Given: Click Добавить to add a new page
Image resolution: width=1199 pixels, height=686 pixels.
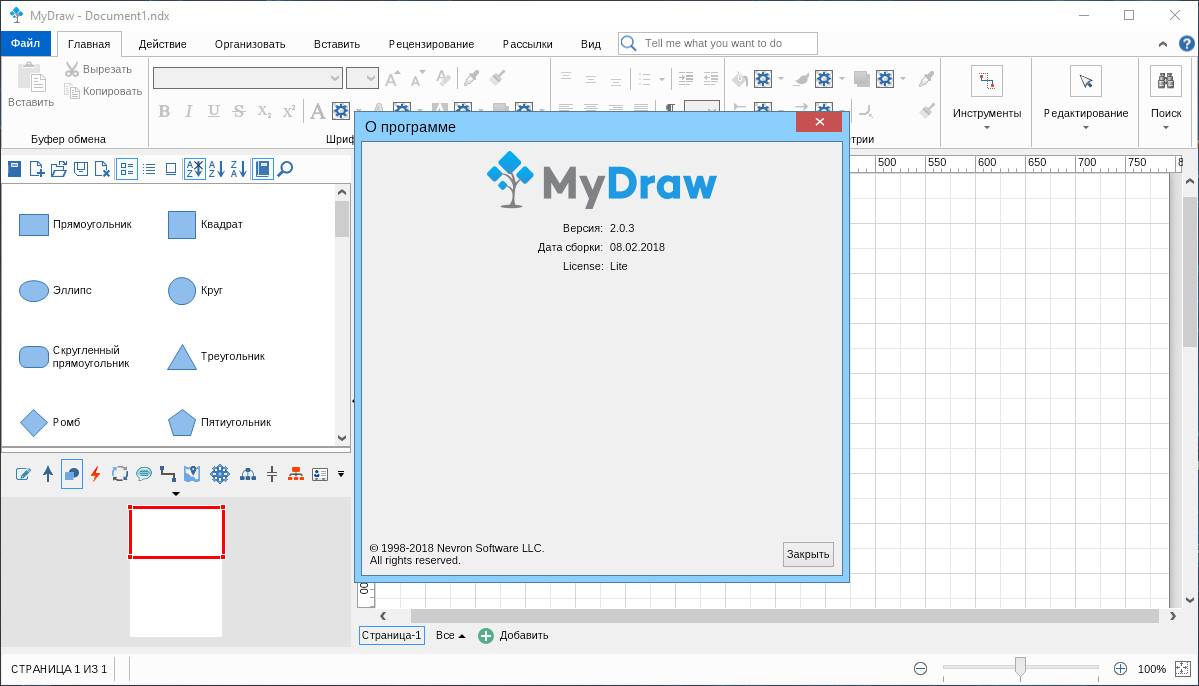Looking at the screenshot, I should (514, 635).
